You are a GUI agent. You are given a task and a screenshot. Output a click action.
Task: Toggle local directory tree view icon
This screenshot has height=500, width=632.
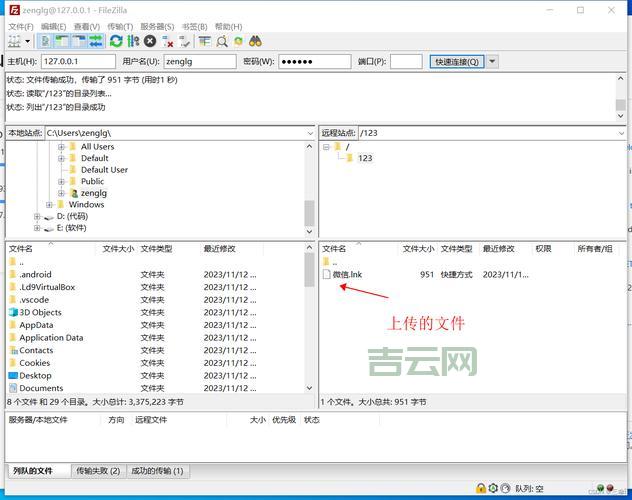pos(63,41)
